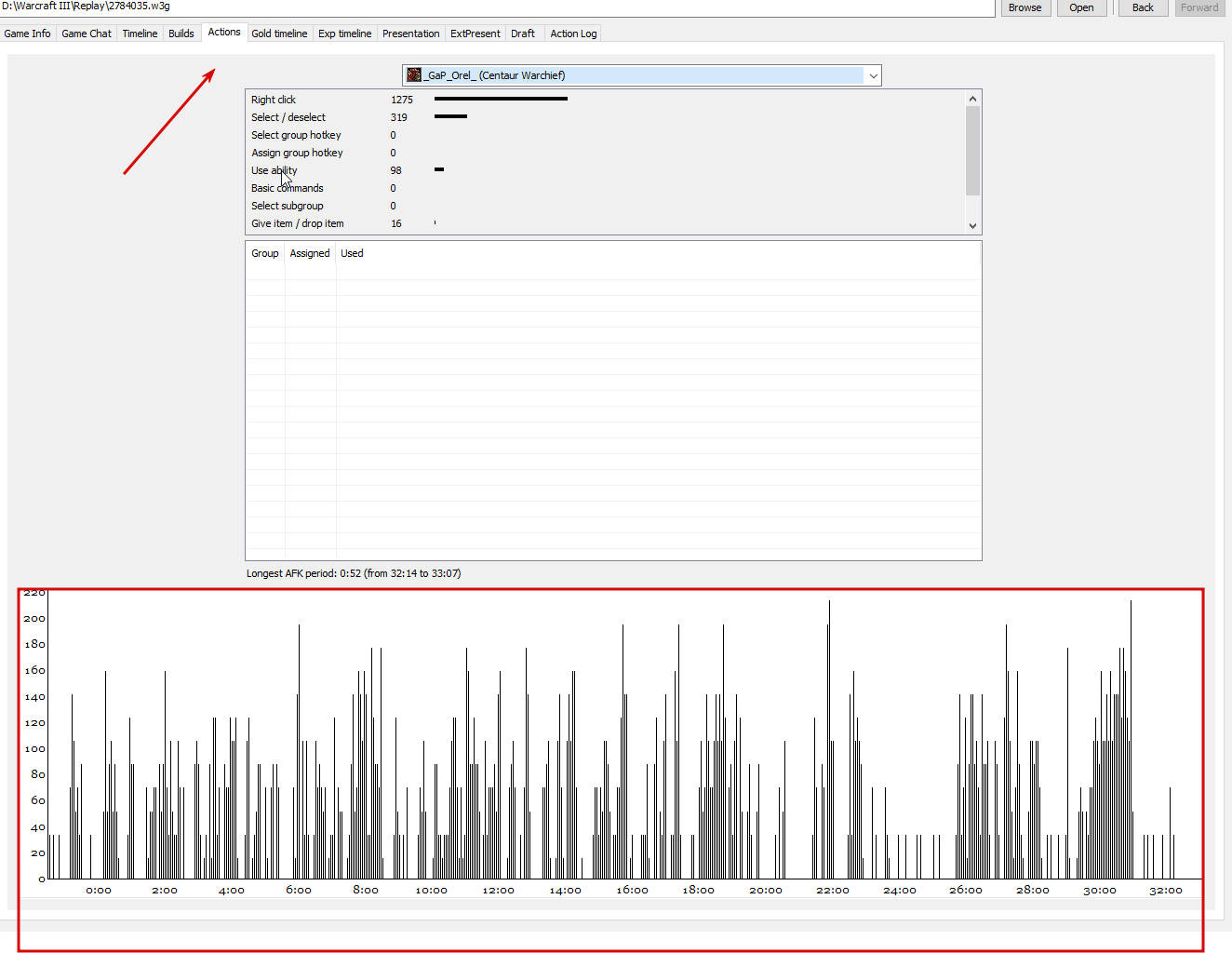Screen dimensions: 1232x953
Task: Select the 'Use ability' row
Action: pos(606,170)
